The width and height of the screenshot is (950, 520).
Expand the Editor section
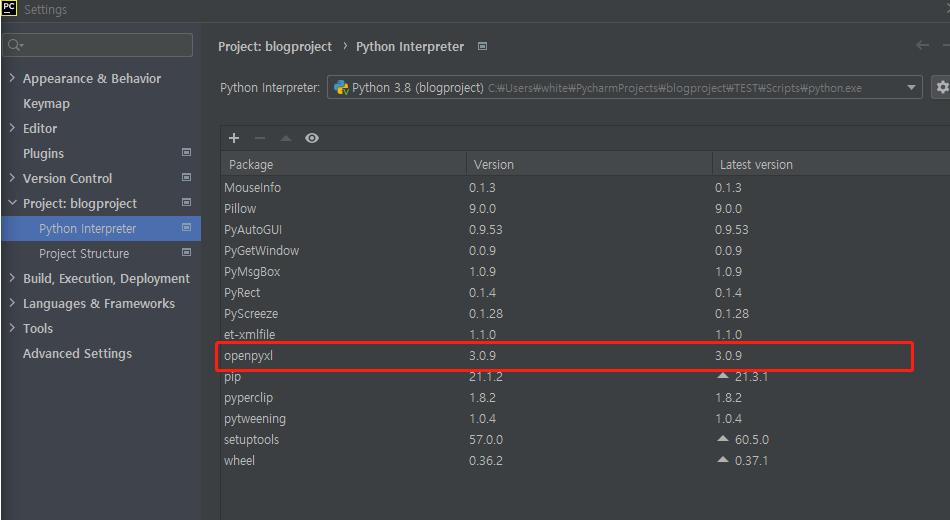(x=12, y=127)
